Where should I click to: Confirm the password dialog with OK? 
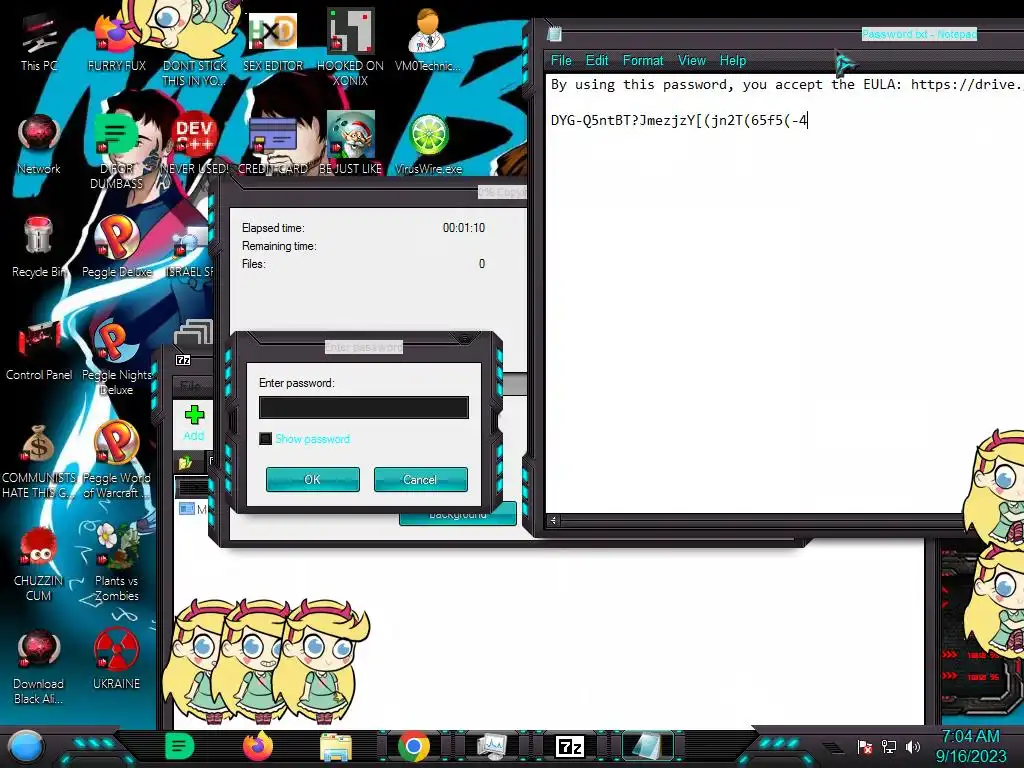(x=313, y=479)
